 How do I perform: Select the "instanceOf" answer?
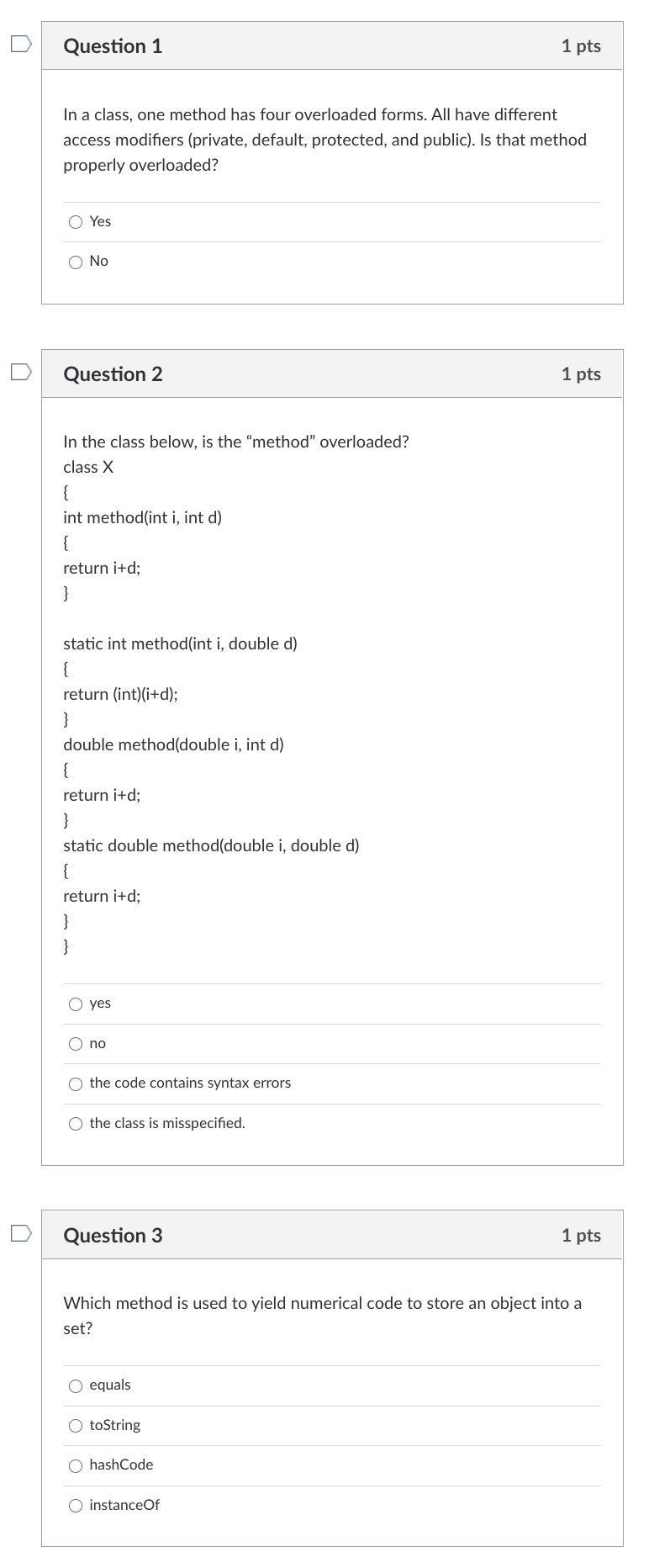point(76,1505)
